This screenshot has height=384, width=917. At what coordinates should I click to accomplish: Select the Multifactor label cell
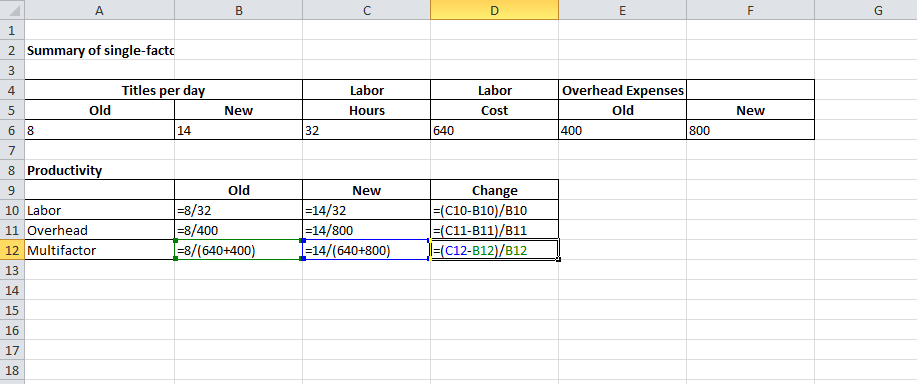tap(99, 250)
